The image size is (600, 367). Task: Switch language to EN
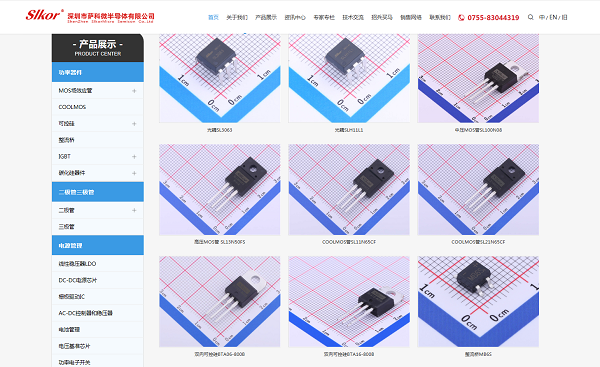click(553, 17)
